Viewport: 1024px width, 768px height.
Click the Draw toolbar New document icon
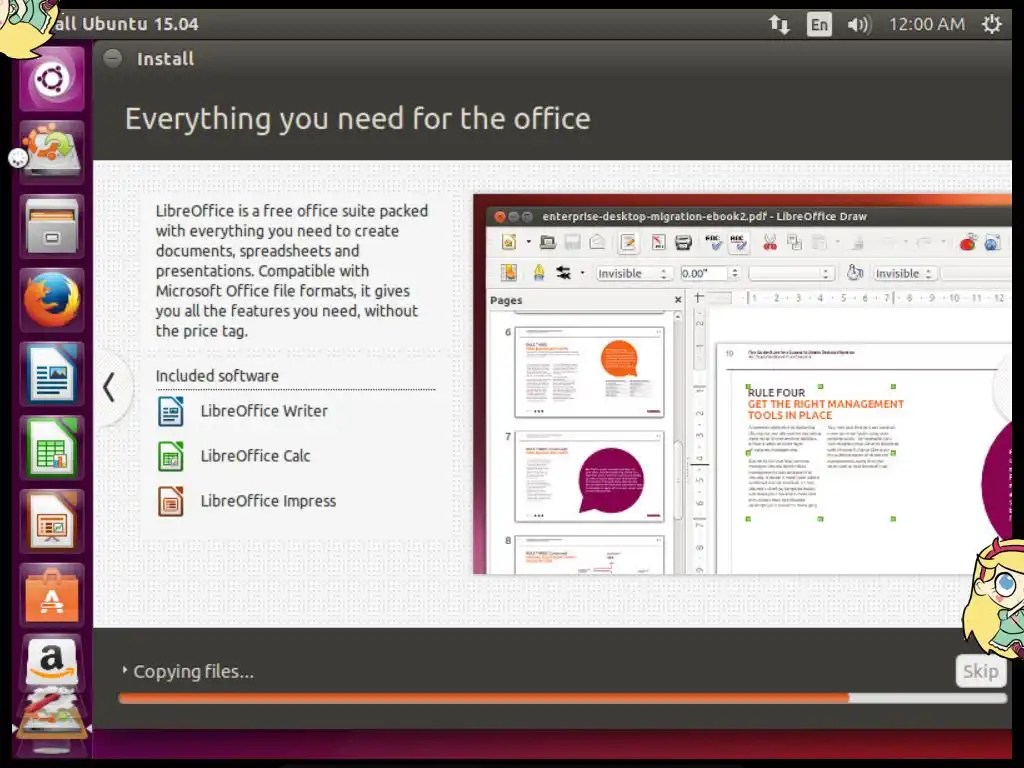pos(509,242)
